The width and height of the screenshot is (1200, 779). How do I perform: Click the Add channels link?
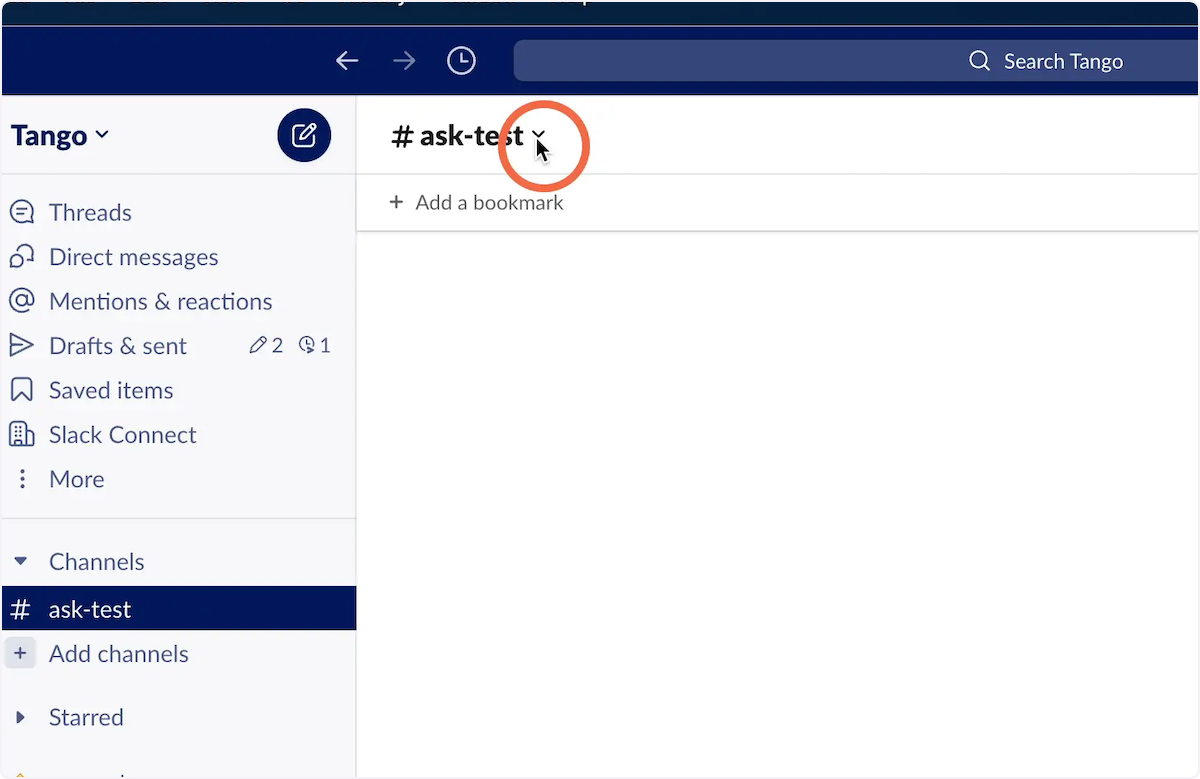click(119, 654)
